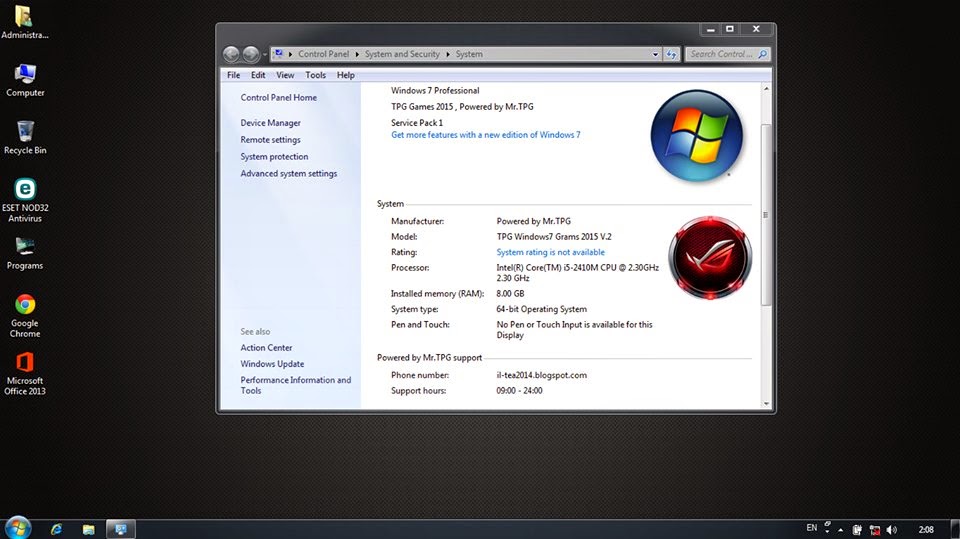Click System and Security breadcrumb

click(x=402, y=54)
